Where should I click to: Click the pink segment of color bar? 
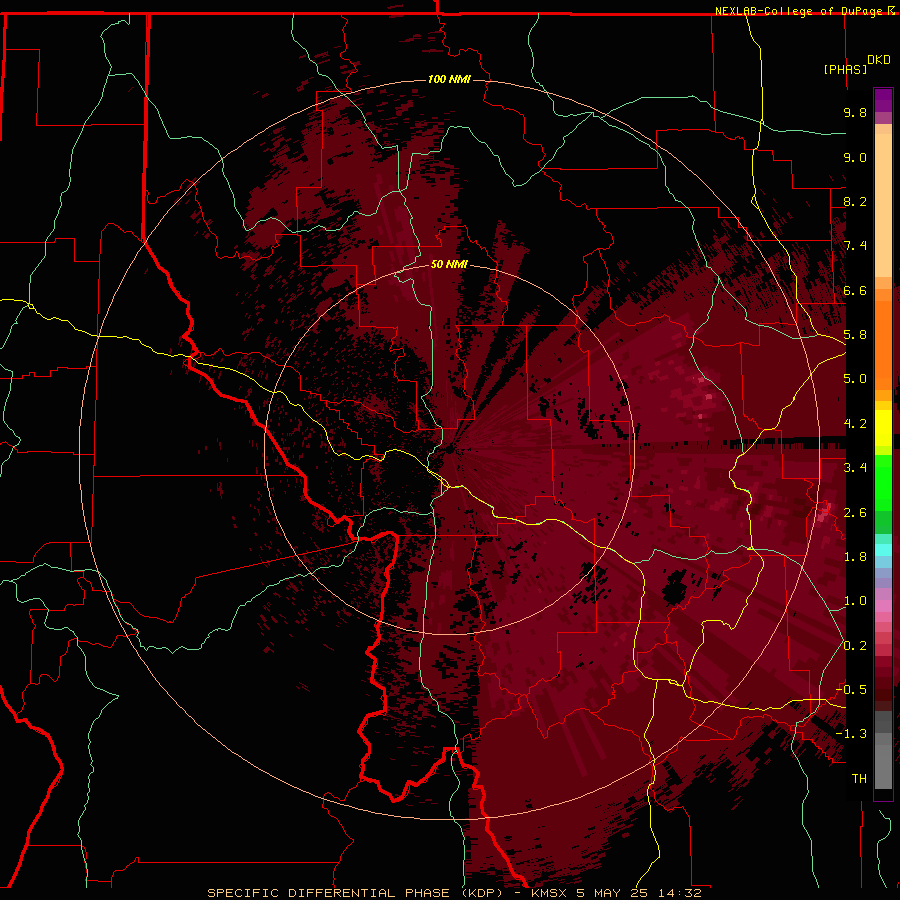click(x=883, y=606)
